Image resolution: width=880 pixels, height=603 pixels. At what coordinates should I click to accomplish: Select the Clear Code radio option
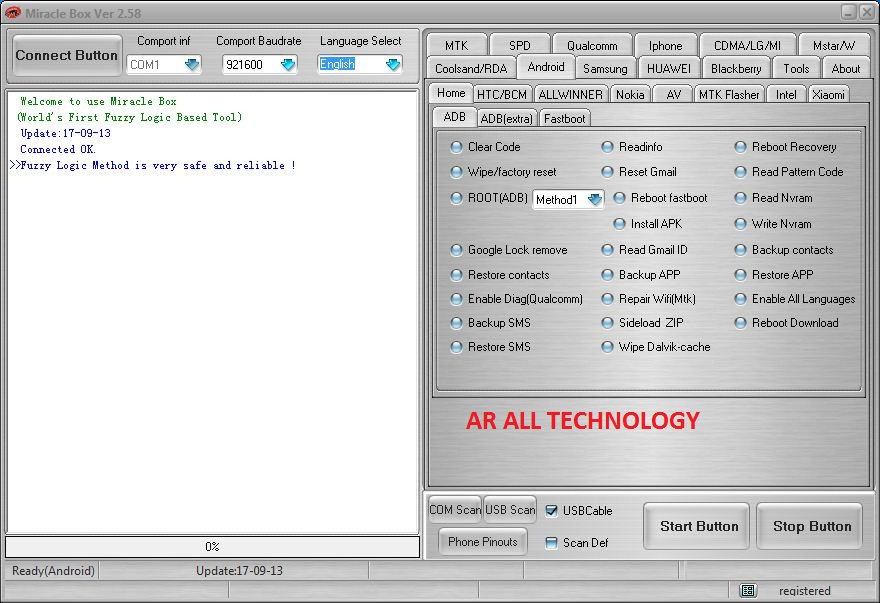point(456,147)
